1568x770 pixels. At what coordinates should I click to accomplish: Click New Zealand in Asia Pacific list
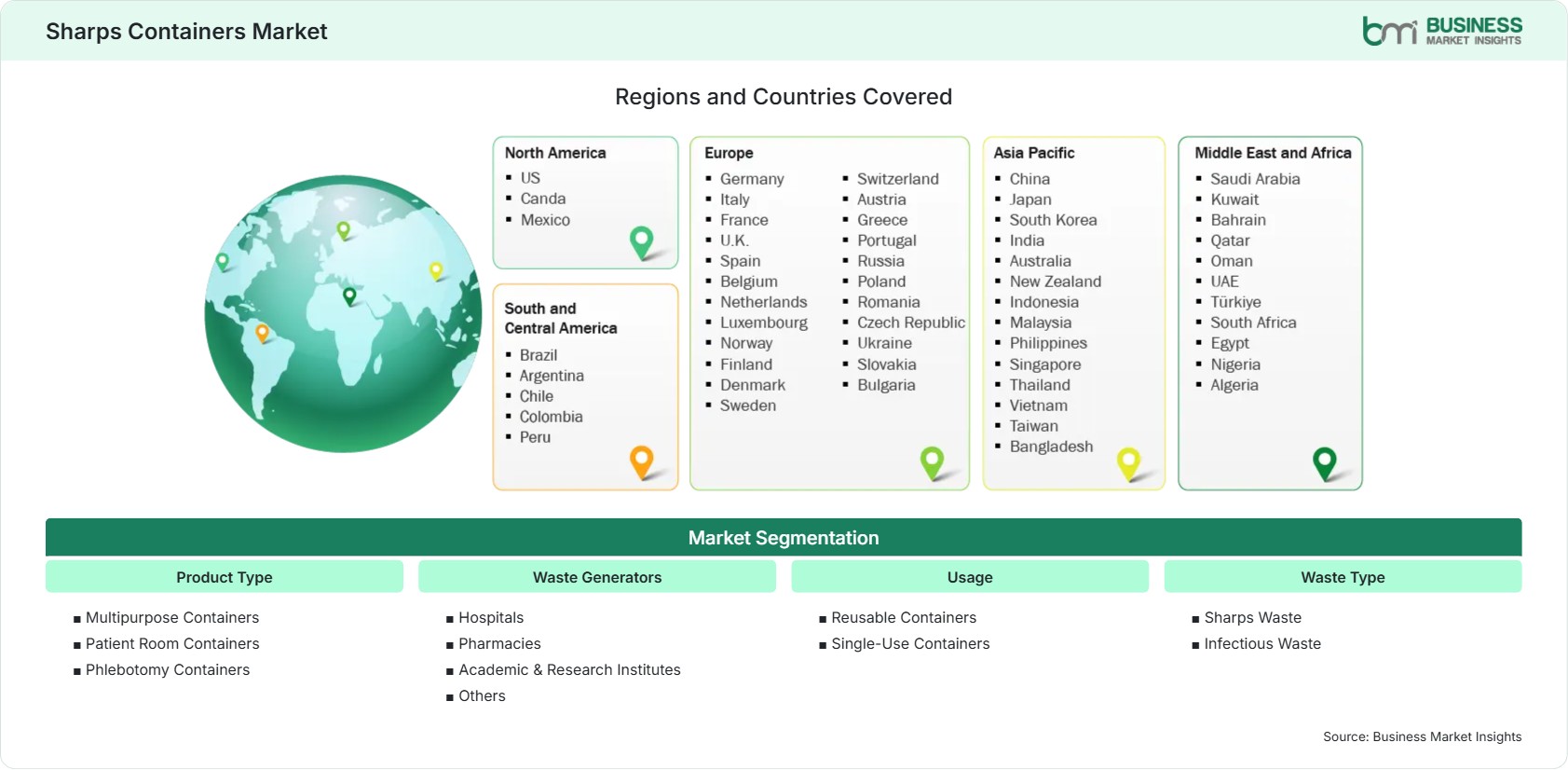coord(1056,282)
